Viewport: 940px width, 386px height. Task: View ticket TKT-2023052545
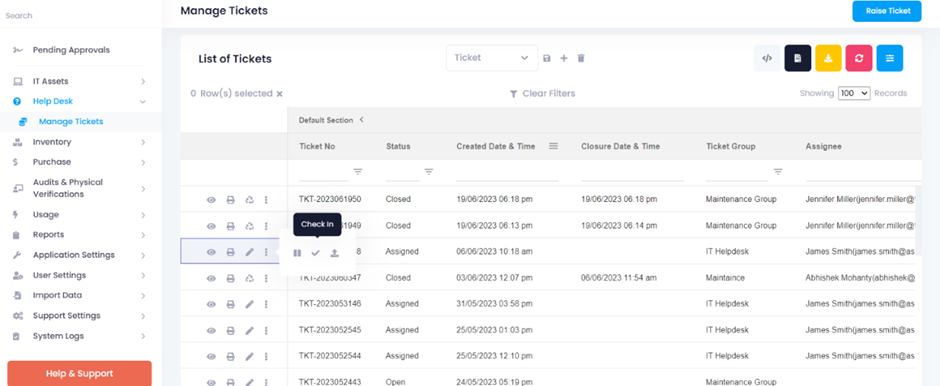point(211,330)
